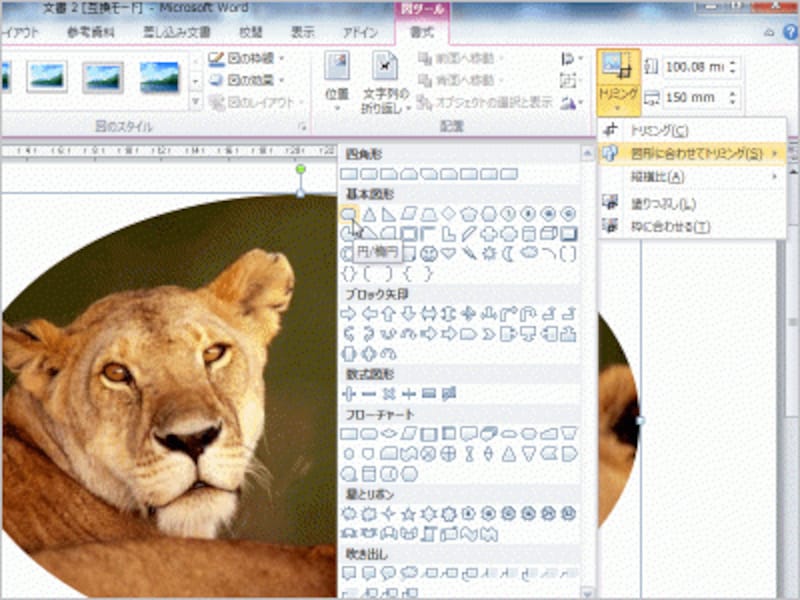This screenshot has height=600, width=800.
Task: Choose the Lightning Bolt shape
Action: 469,254
